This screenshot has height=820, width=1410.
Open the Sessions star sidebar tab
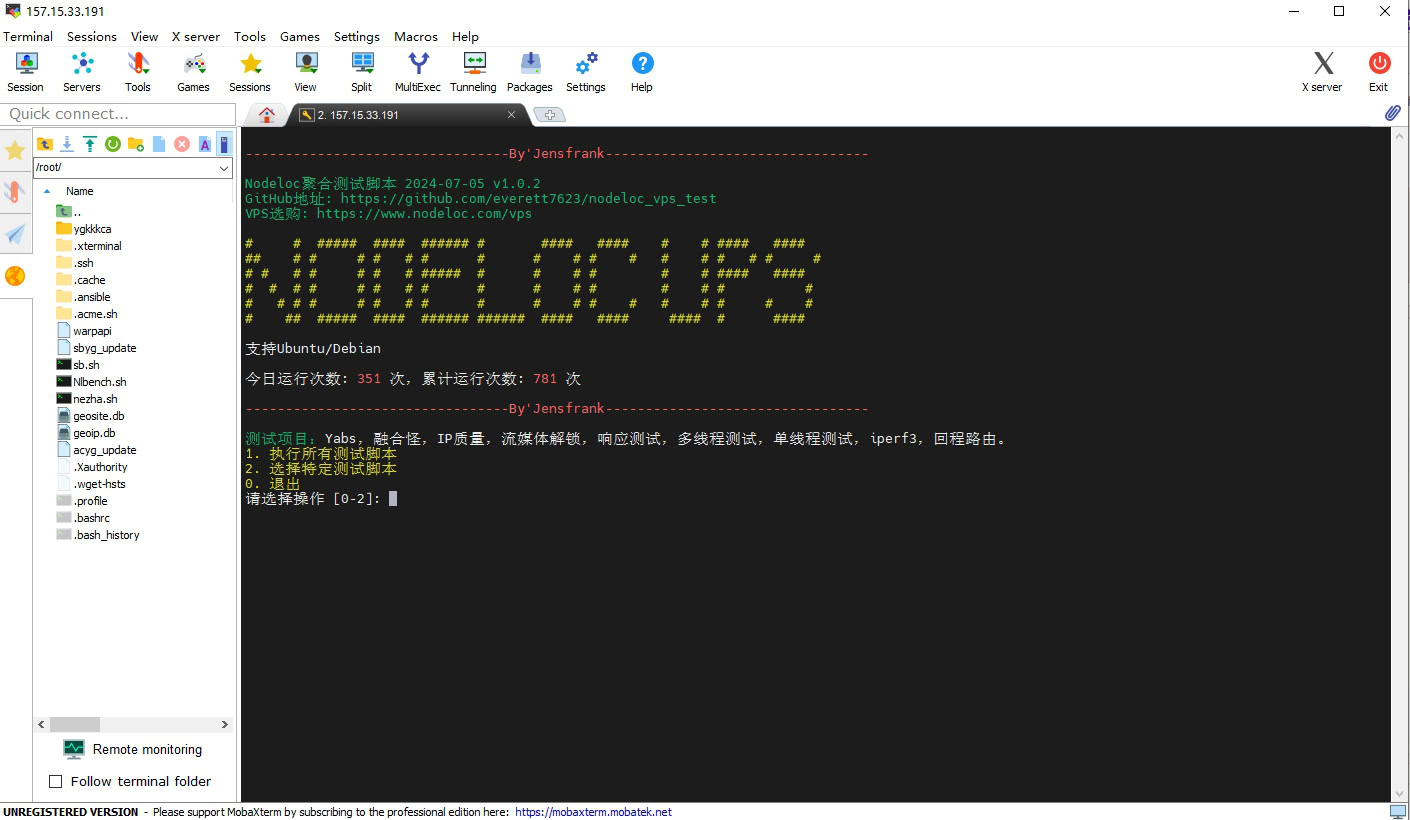click(x=15, y=151)
